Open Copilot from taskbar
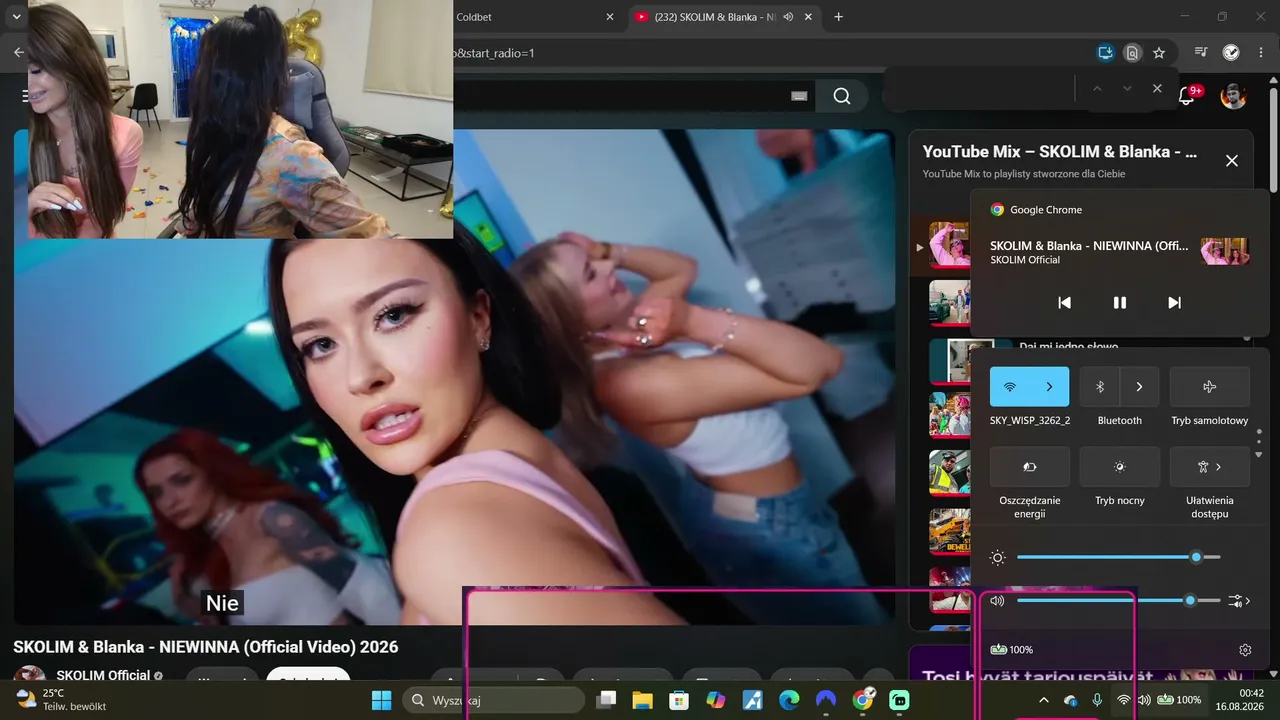The width and height of the screenshot is (1280, 720). [716, 700]
